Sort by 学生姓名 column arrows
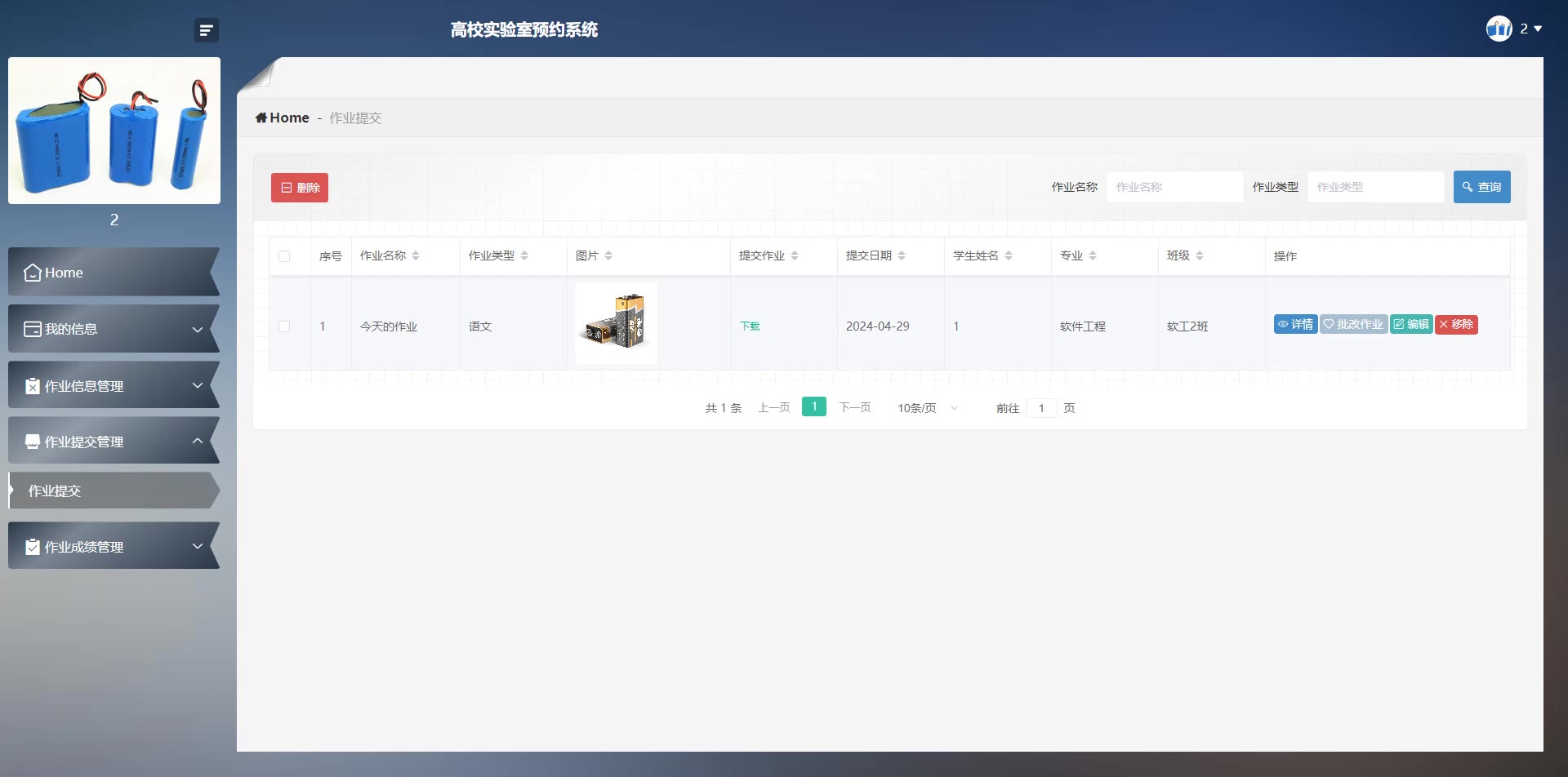 pyautogui.click(x=1009, y=256)
